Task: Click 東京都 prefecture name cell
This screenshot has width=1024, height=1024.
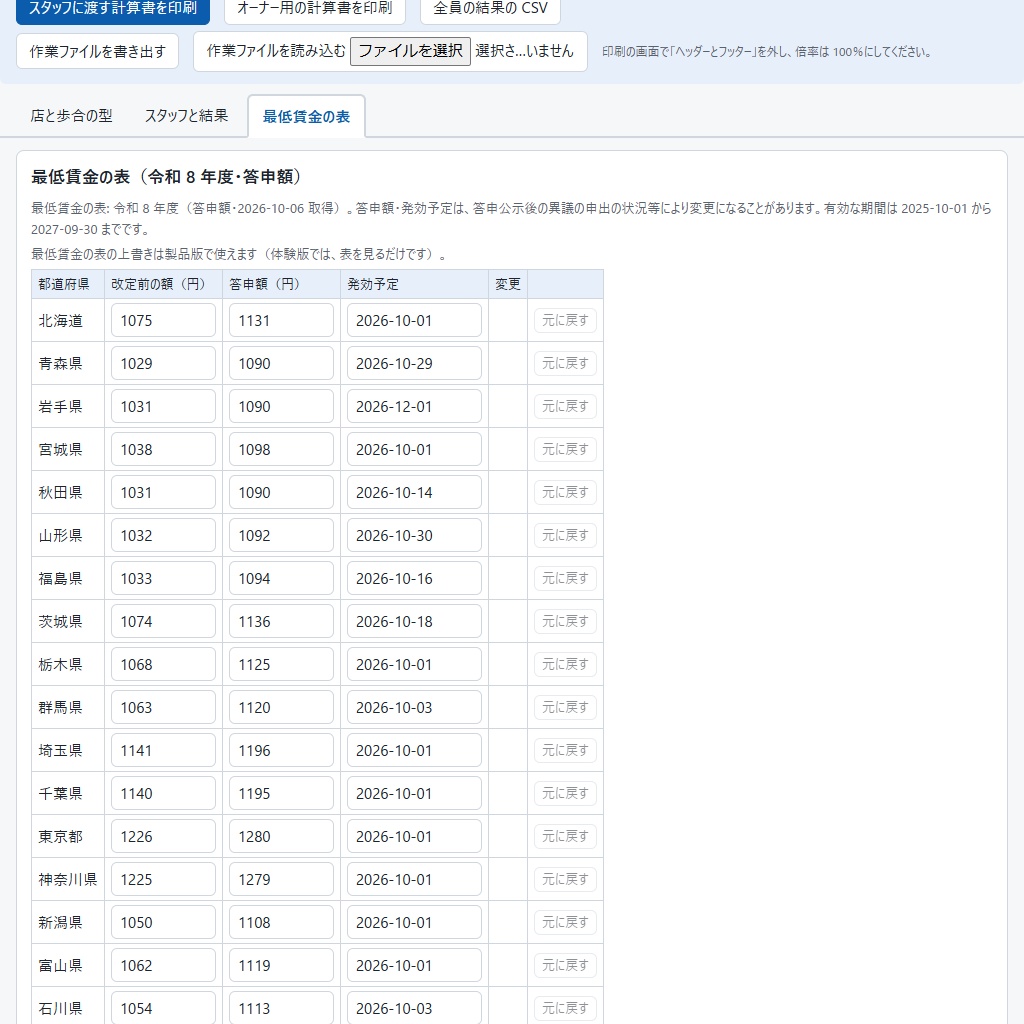Action: [x=68, y=837]
